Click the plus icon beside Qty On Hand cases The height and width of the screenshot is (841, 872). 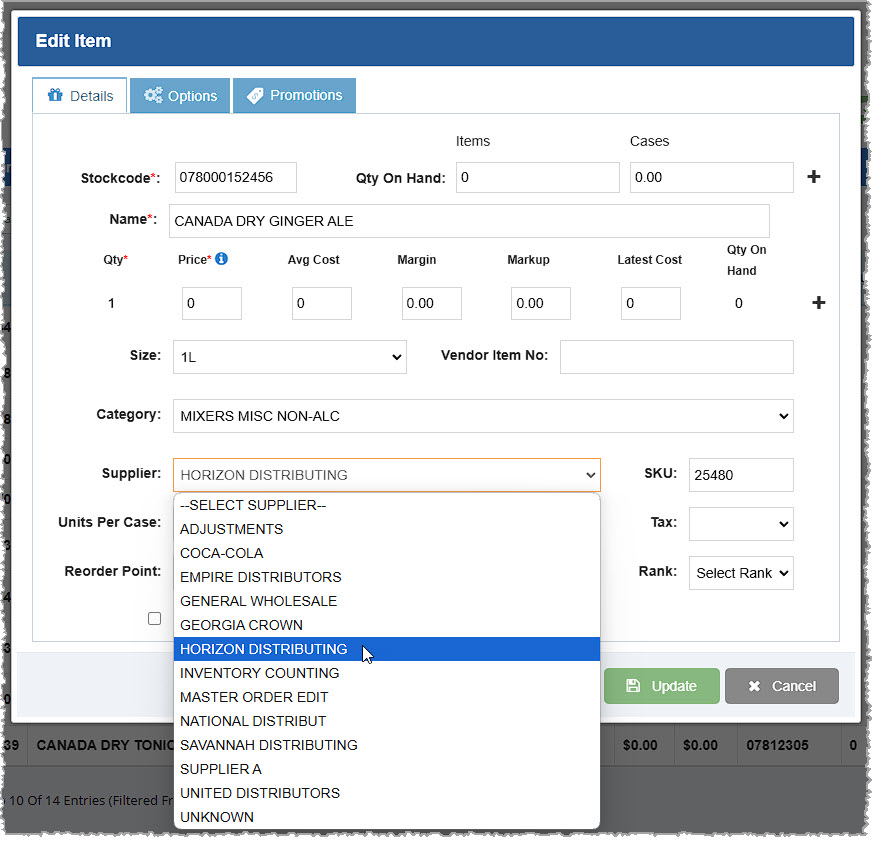(x=815, y=176)
